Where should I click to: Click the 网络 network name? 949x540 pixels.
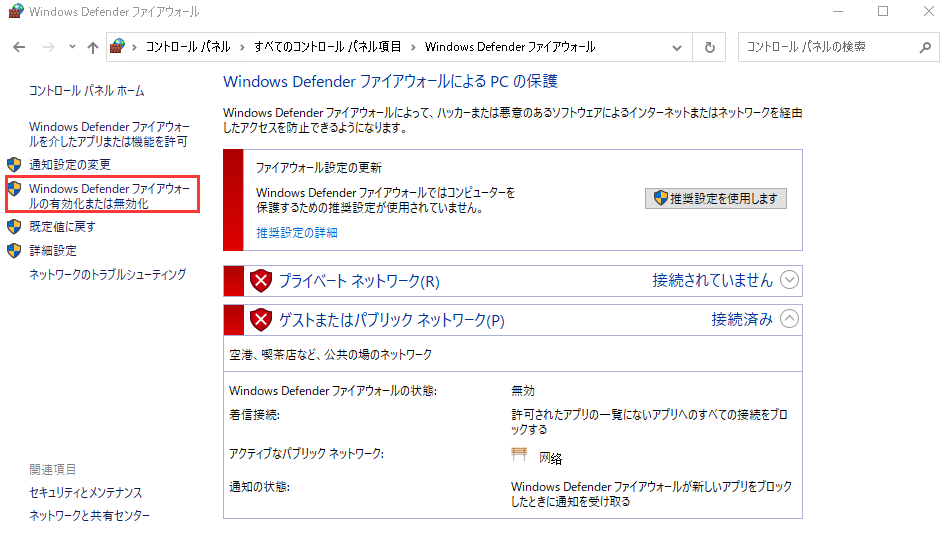(550, 458)
